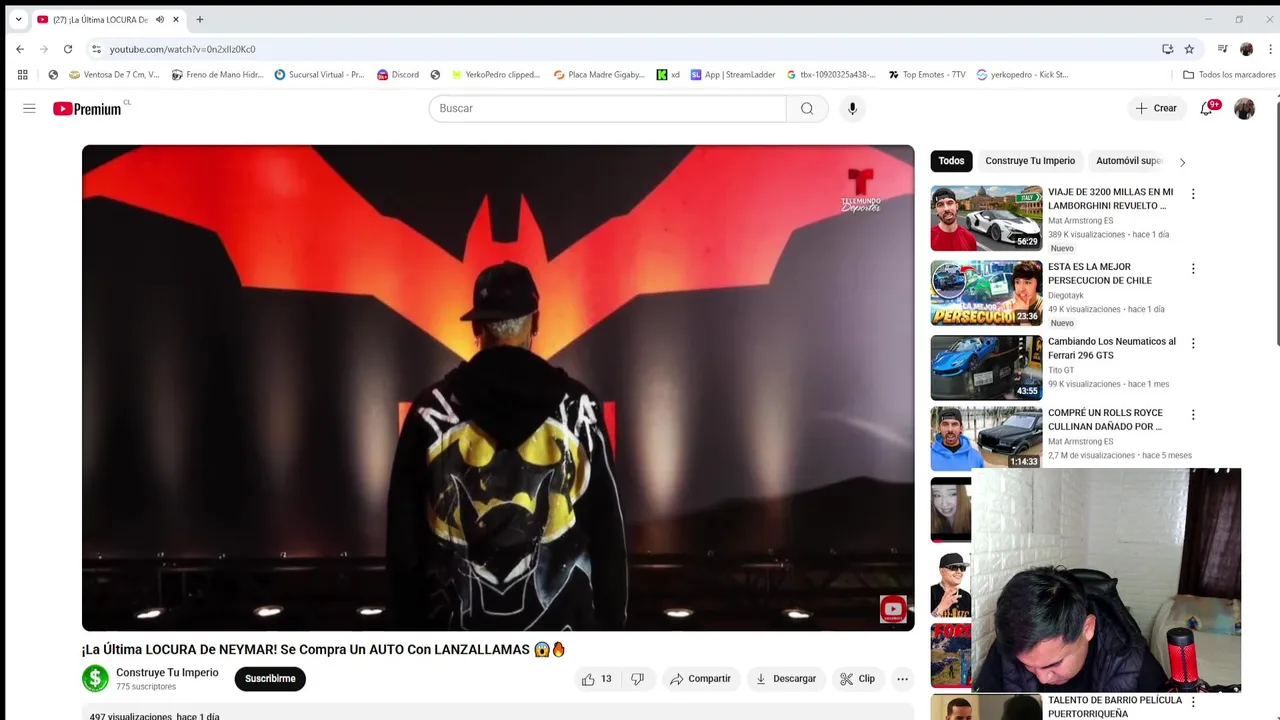Open YouTube notifications bell
The image size is (1280, 720).
pos(1207,108)
